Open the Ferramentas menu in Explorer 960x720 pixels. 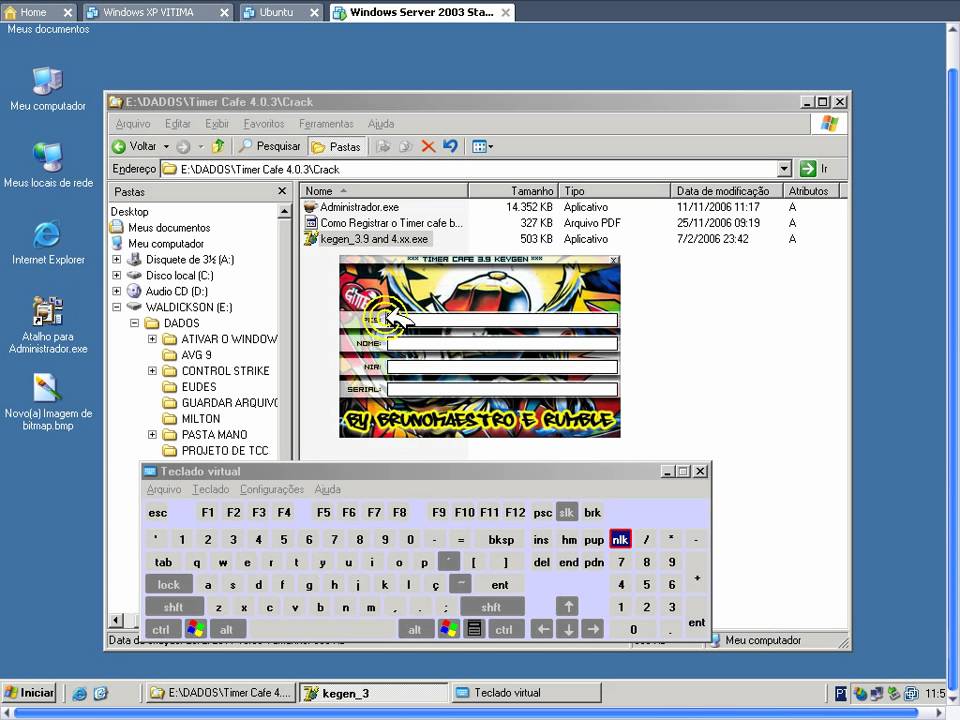point(326,124)
